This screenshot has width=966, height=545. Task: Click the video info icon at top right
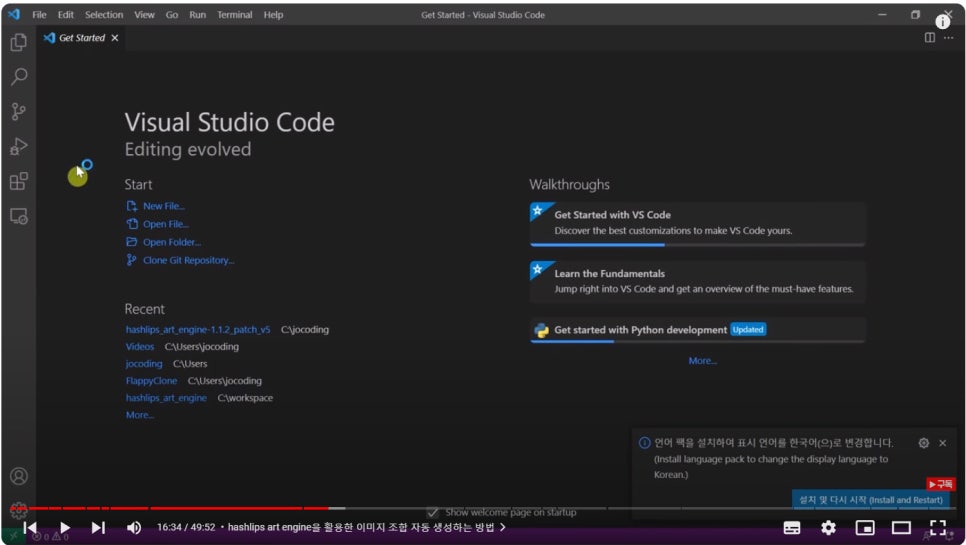tap(943, 22)
